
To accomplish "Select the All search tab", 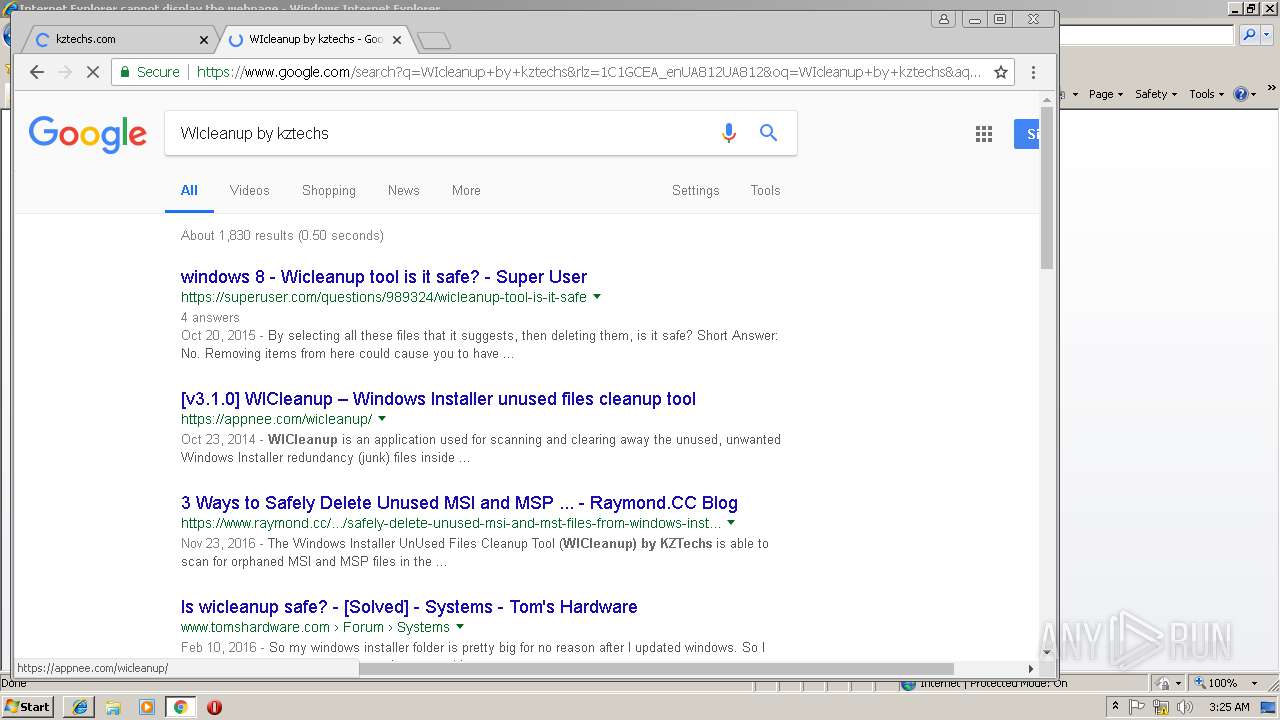I will pyautogui.click(x=189, y=190).
